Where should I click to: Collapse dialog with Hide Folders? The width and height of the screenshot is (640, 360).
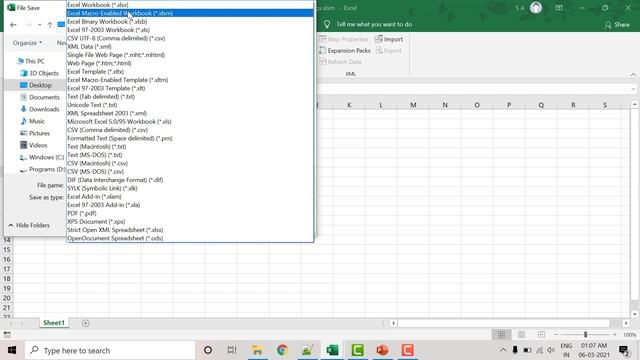click(x=29, y=225)
